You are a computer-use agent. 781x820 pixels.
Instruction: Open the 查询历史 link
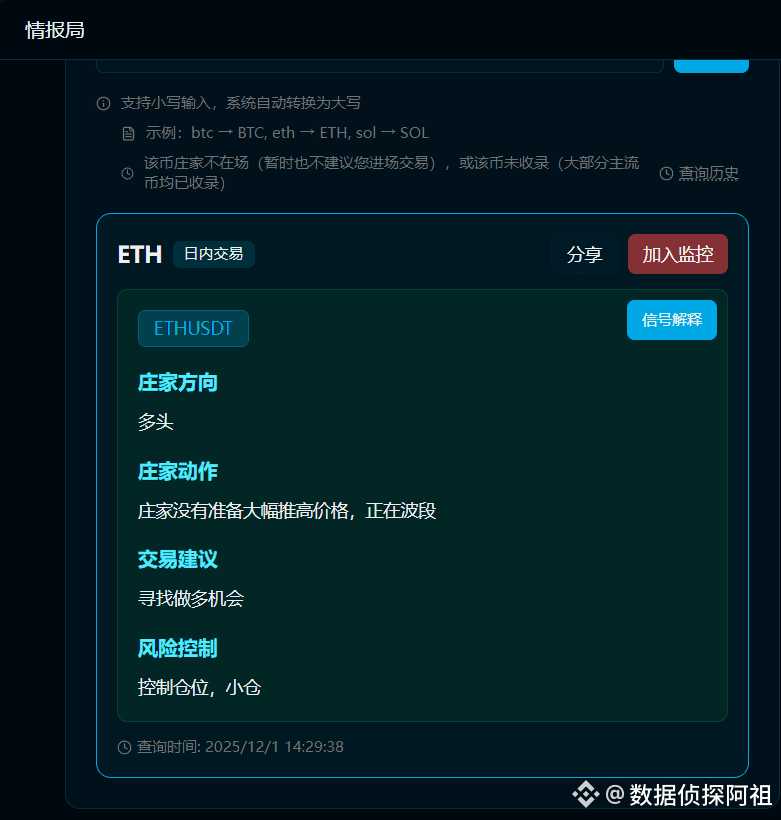708,173
